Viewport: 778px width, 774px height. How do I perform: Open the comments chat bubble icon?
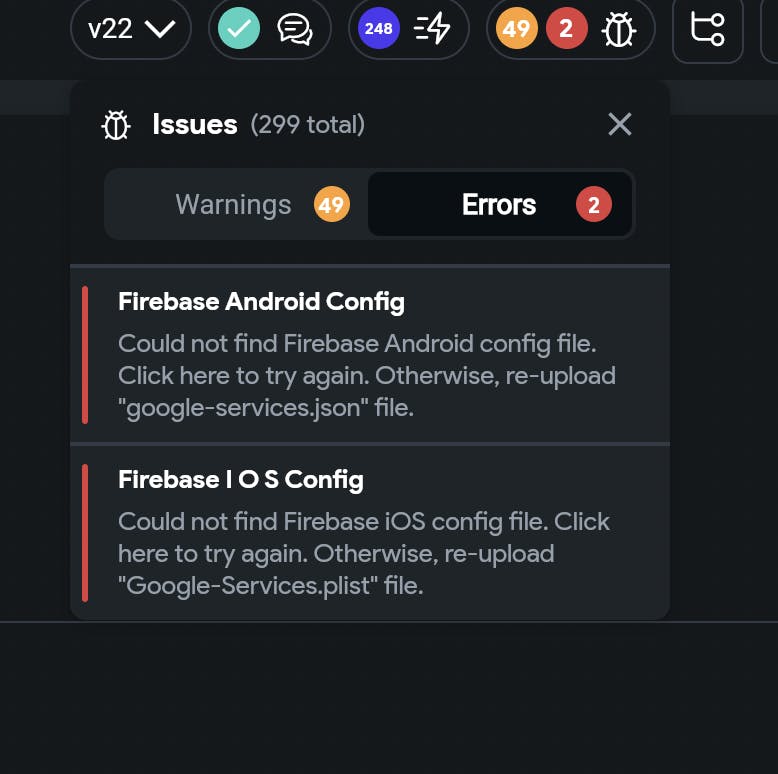pyautogui.click(x=295, y=29)
